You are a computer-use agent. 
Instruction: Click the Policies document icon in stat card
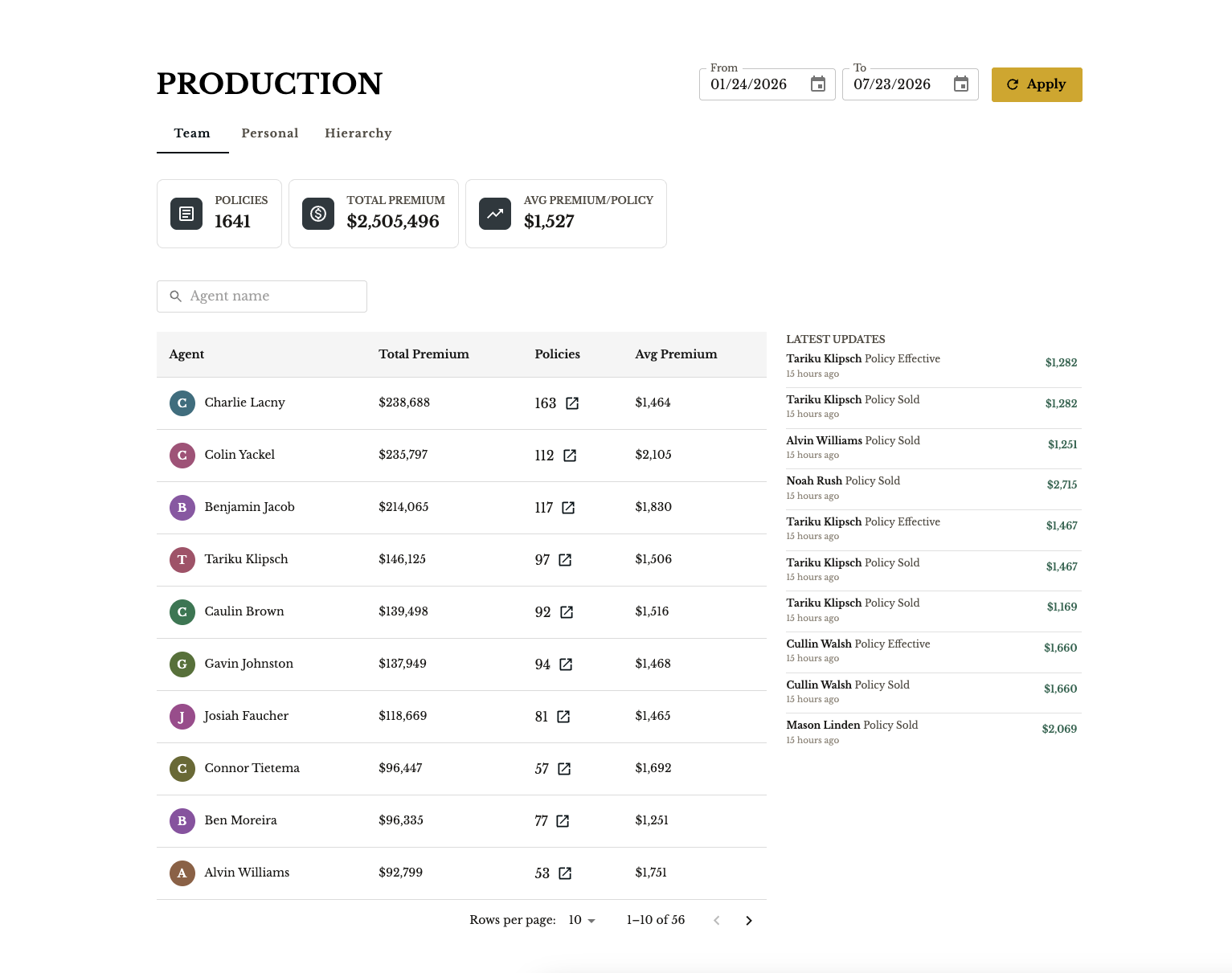point(186,214)
